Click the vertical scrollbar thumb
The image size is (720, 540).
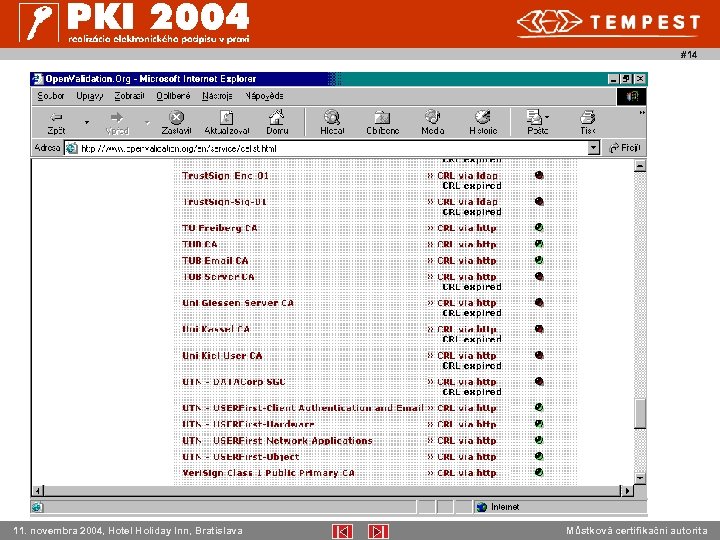coord(640,413)
